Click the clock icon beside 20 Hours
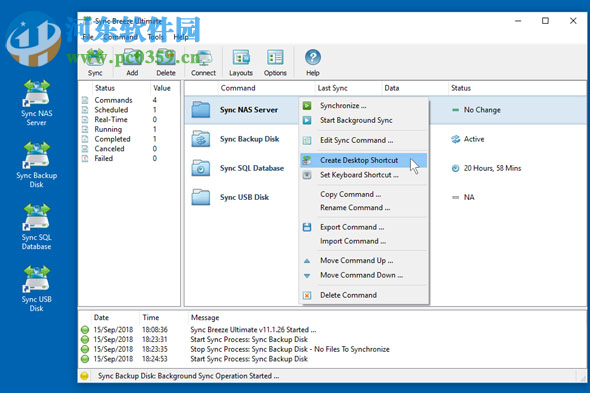590x393 pixels. coord(455,168)
